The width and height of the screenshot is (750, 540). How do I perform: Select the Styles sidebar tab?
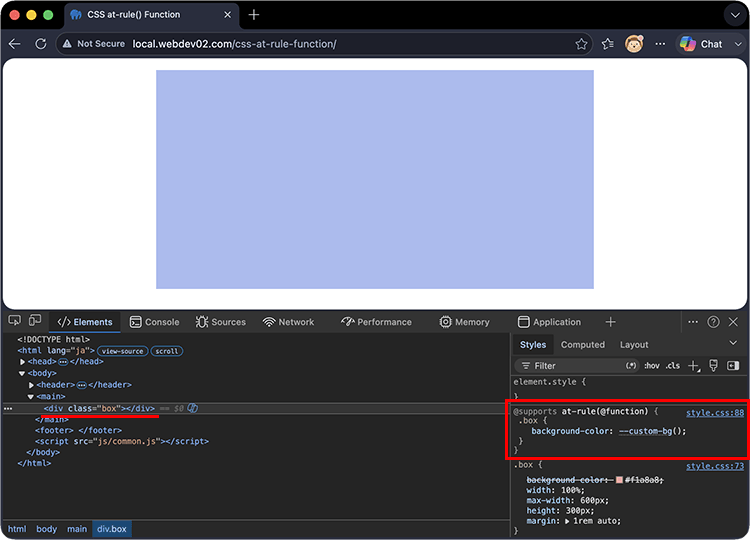533,344
